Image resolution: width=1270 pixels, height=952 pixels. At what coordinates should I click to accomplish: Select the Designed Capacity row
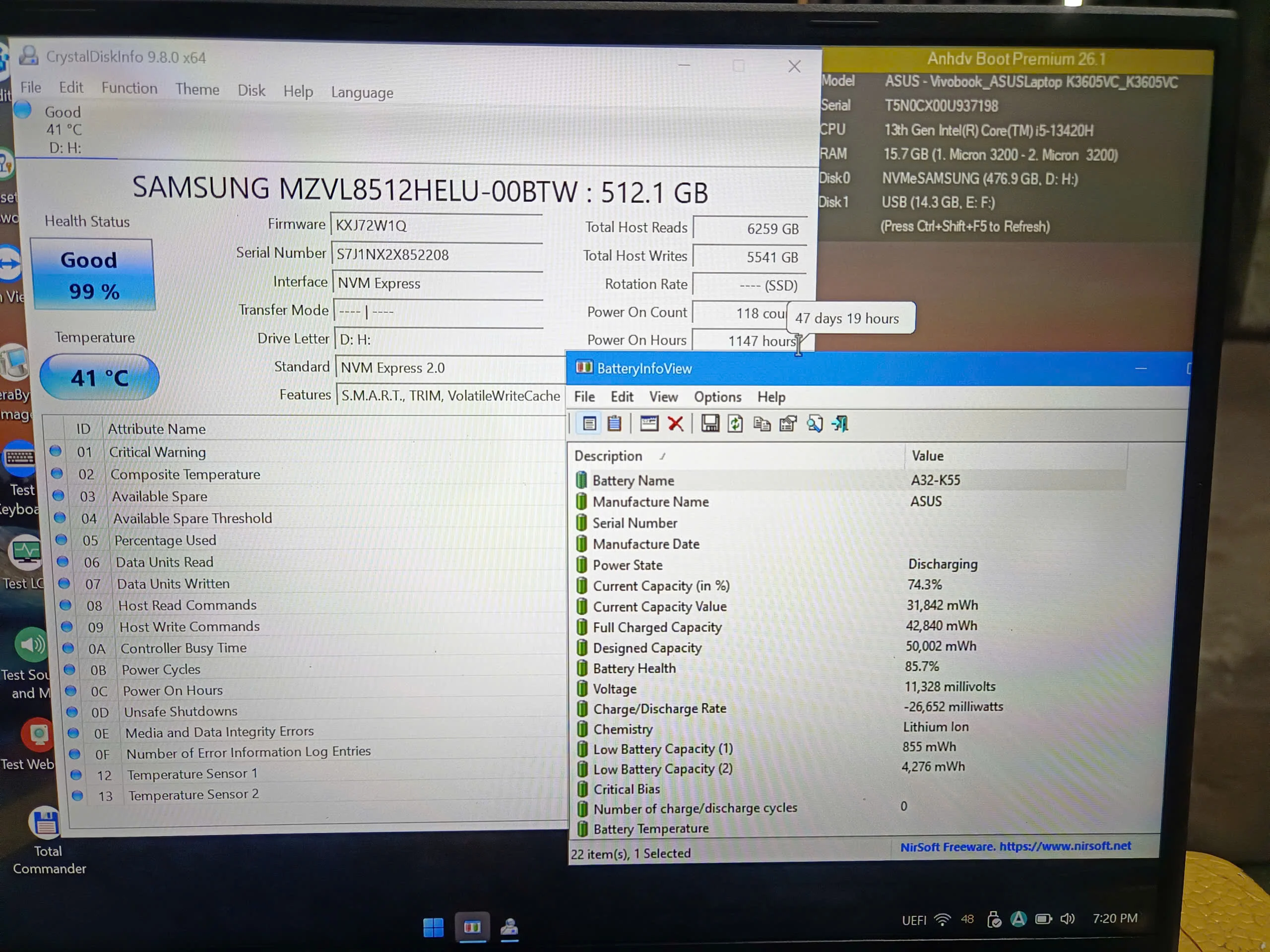pyautogui.click(x=849, y=647)
